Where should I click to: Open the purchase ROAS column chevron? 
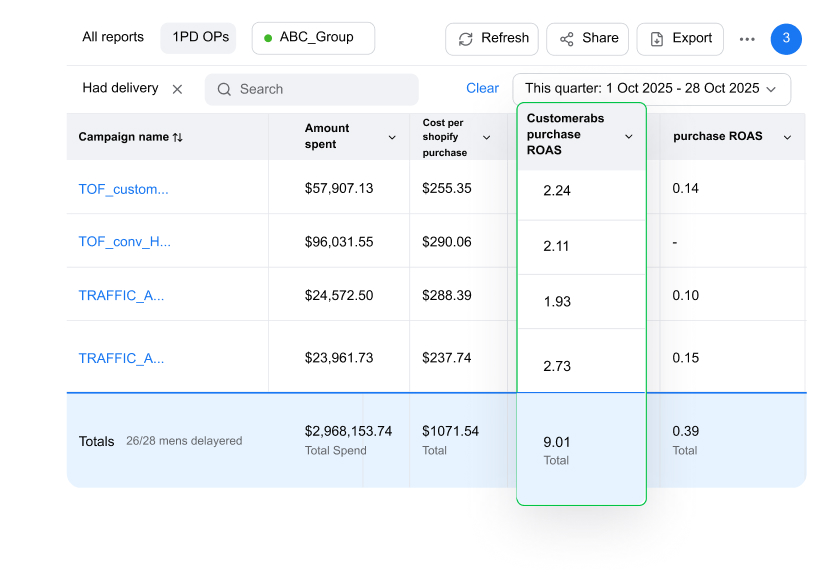pyautogui.click(x=787, y=137)
